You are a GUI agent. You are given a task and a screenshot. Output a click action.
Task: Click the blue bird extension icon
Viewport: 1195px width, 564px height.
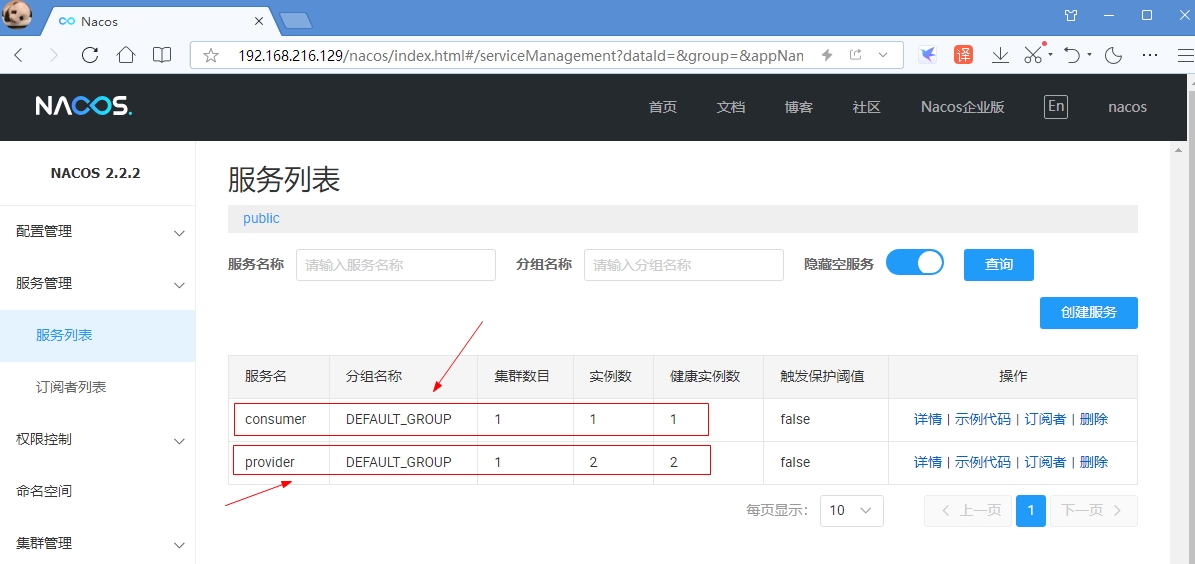coord(927,55)
